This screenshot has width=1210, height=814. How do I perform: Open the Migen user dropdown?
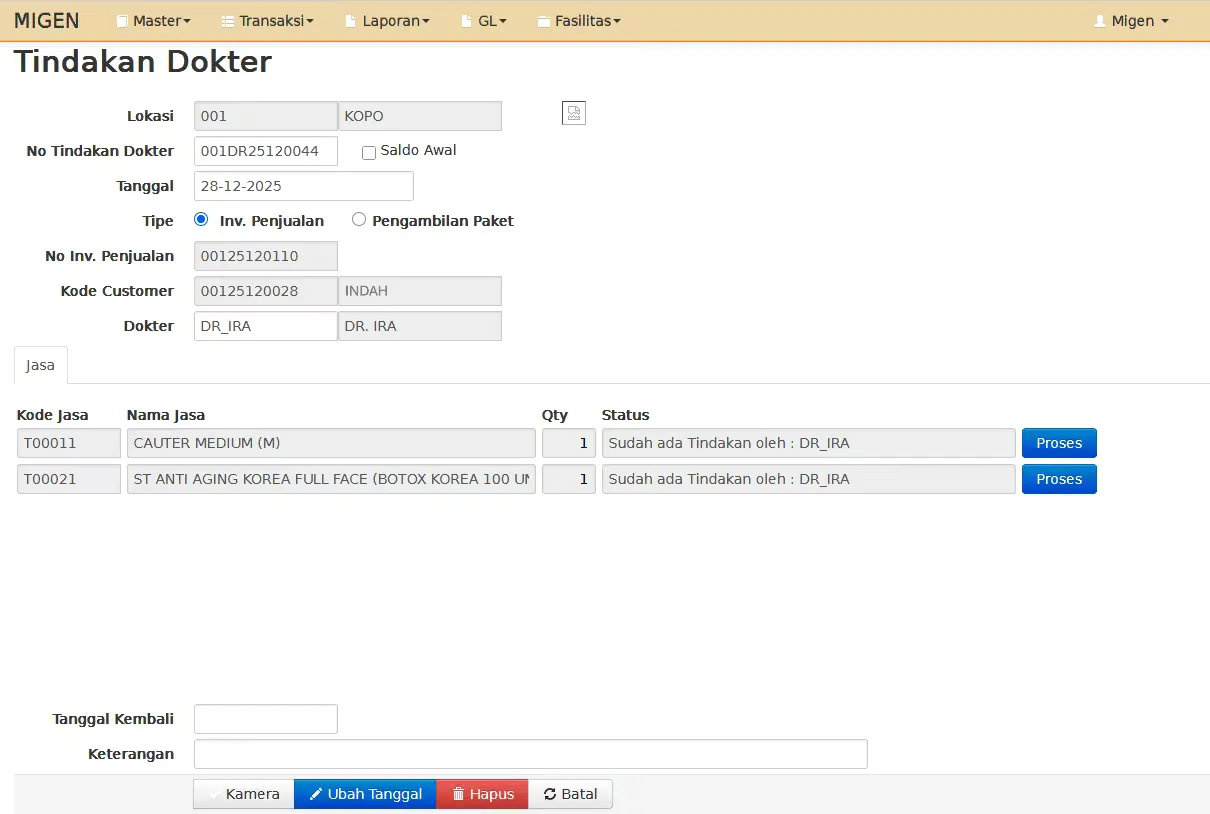click(x=1131, y=21)
